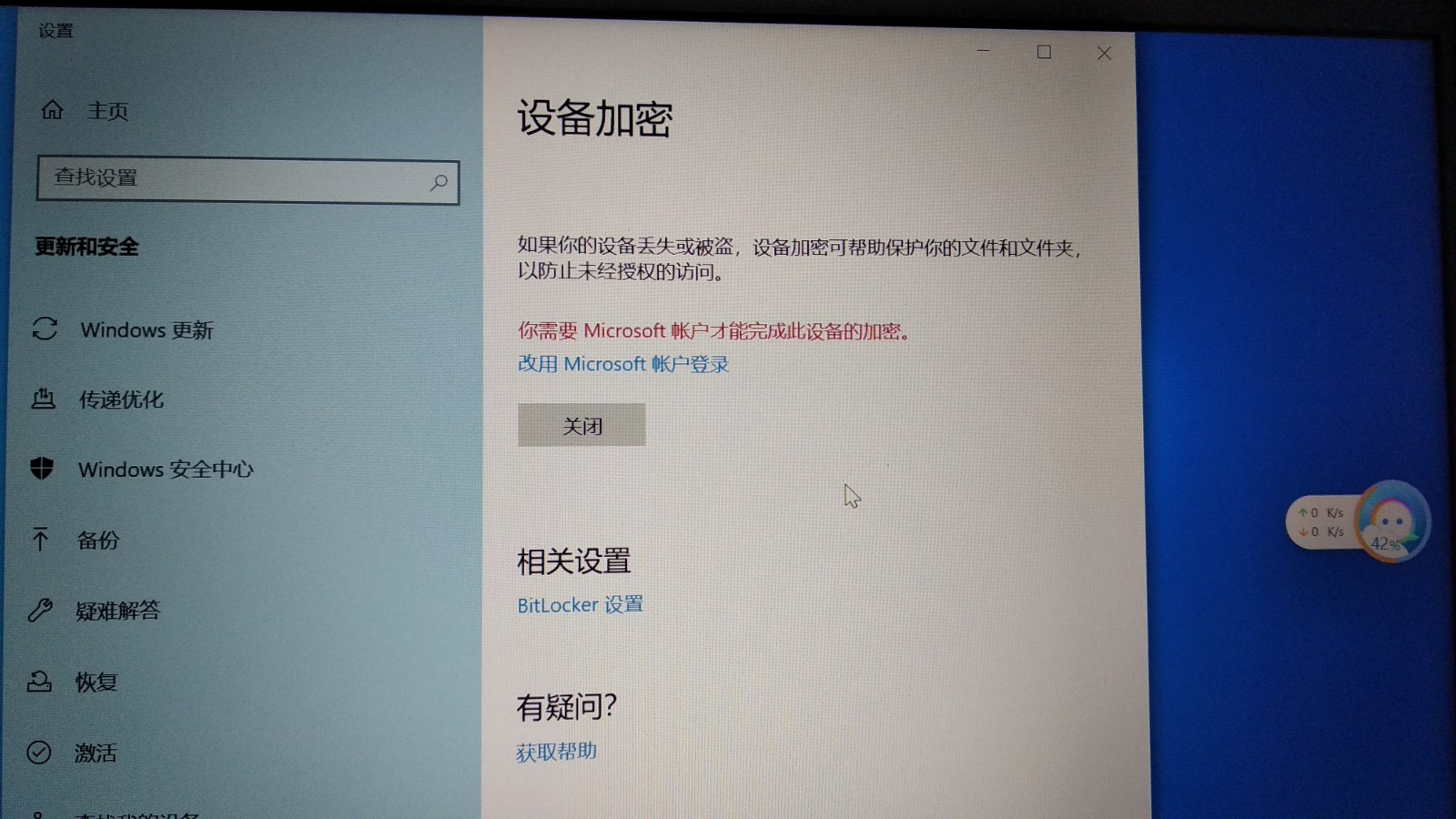Close the Settings window
This screenshot has width=1456, height=819.
(1104, 54)
